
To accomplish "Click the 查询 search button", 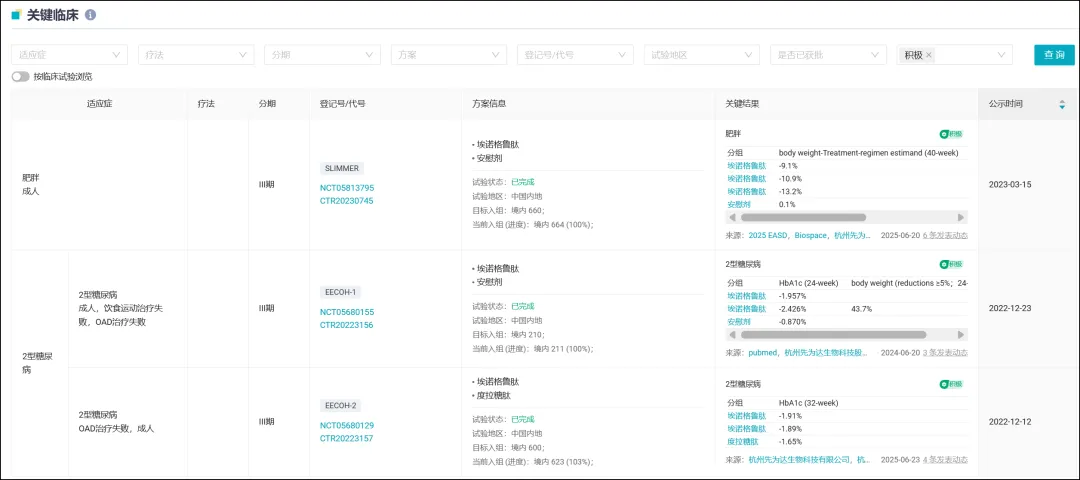I will pos(1053,55).
